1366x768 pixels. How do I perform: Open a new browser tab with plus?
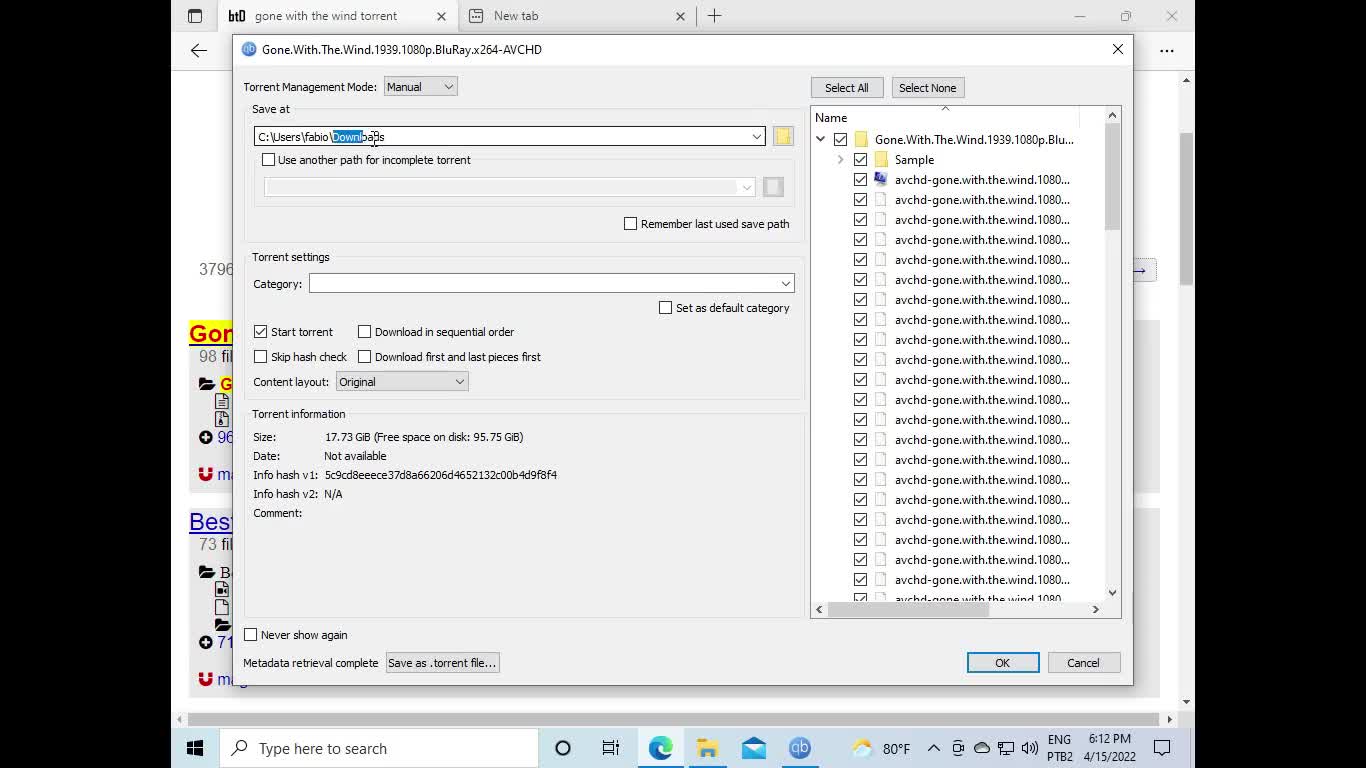click(x=714, y=16)
